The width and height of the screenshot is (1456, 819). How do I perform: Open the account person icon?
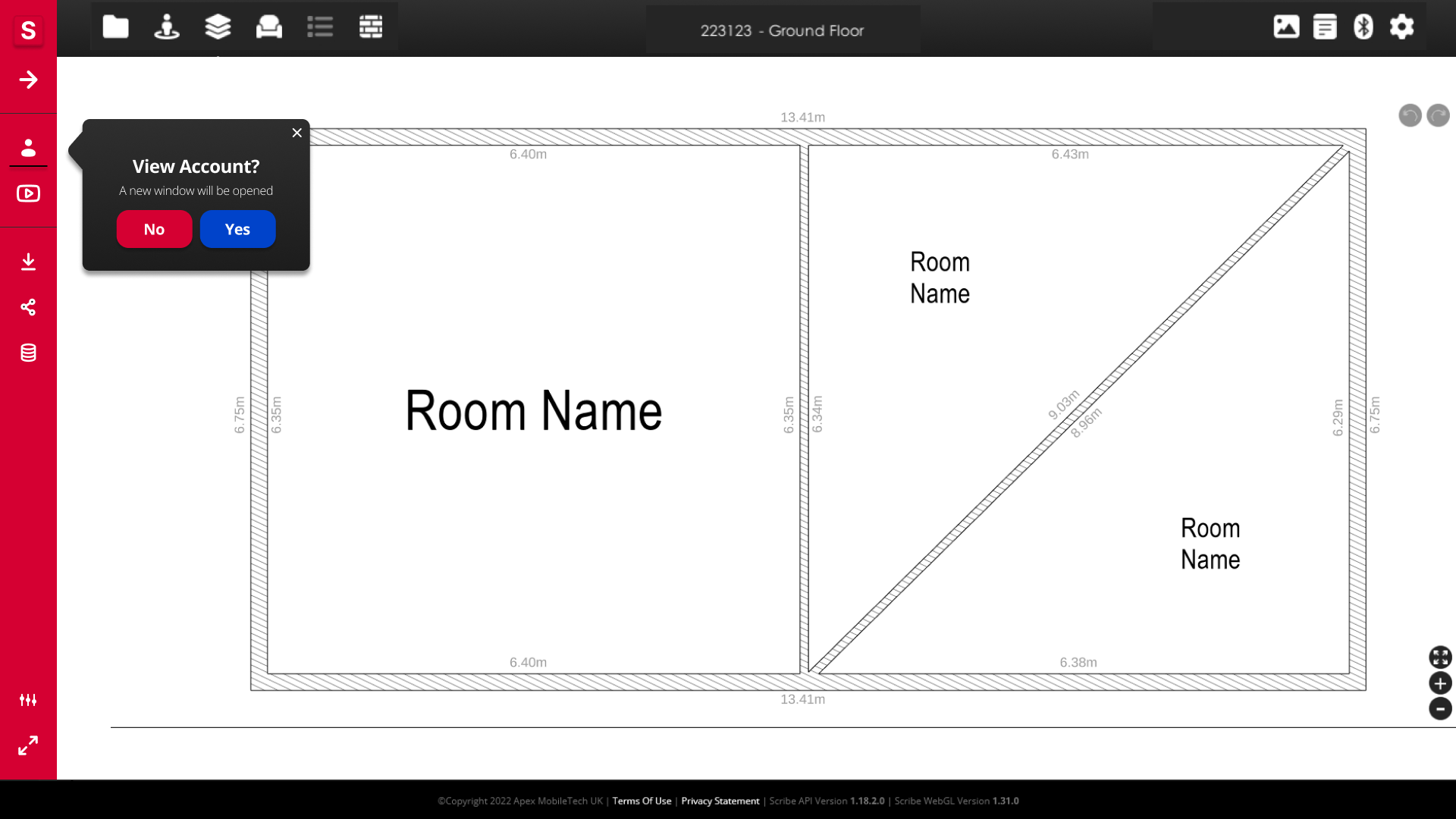28,147
